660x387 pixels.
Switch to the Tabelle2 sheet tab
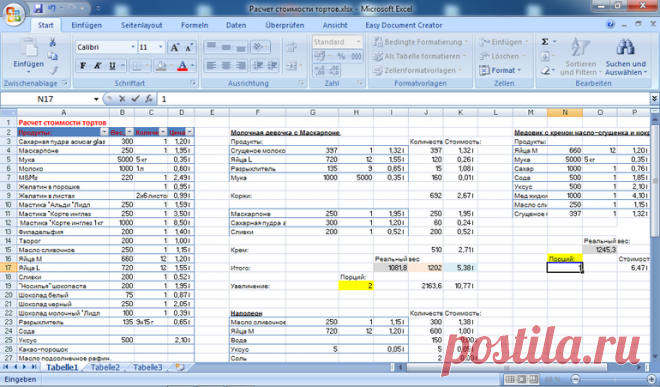pyautogui.click(x=105, y=367)
